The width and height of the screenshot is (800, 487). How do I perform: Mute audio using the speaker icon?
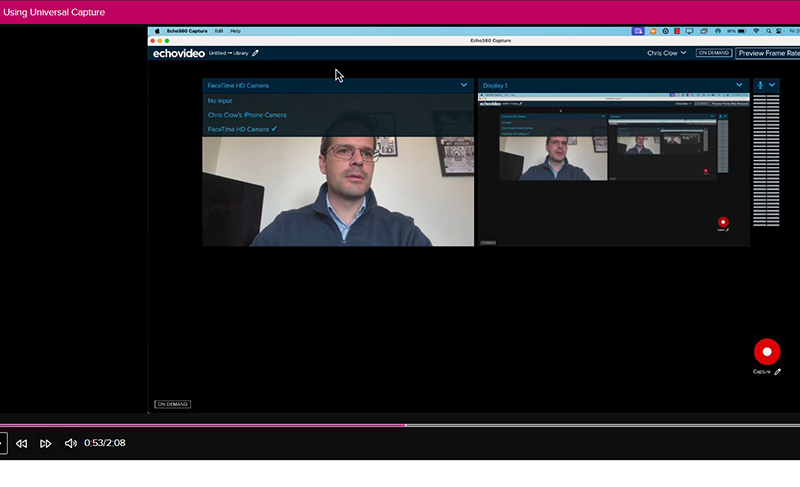point(71,443)
